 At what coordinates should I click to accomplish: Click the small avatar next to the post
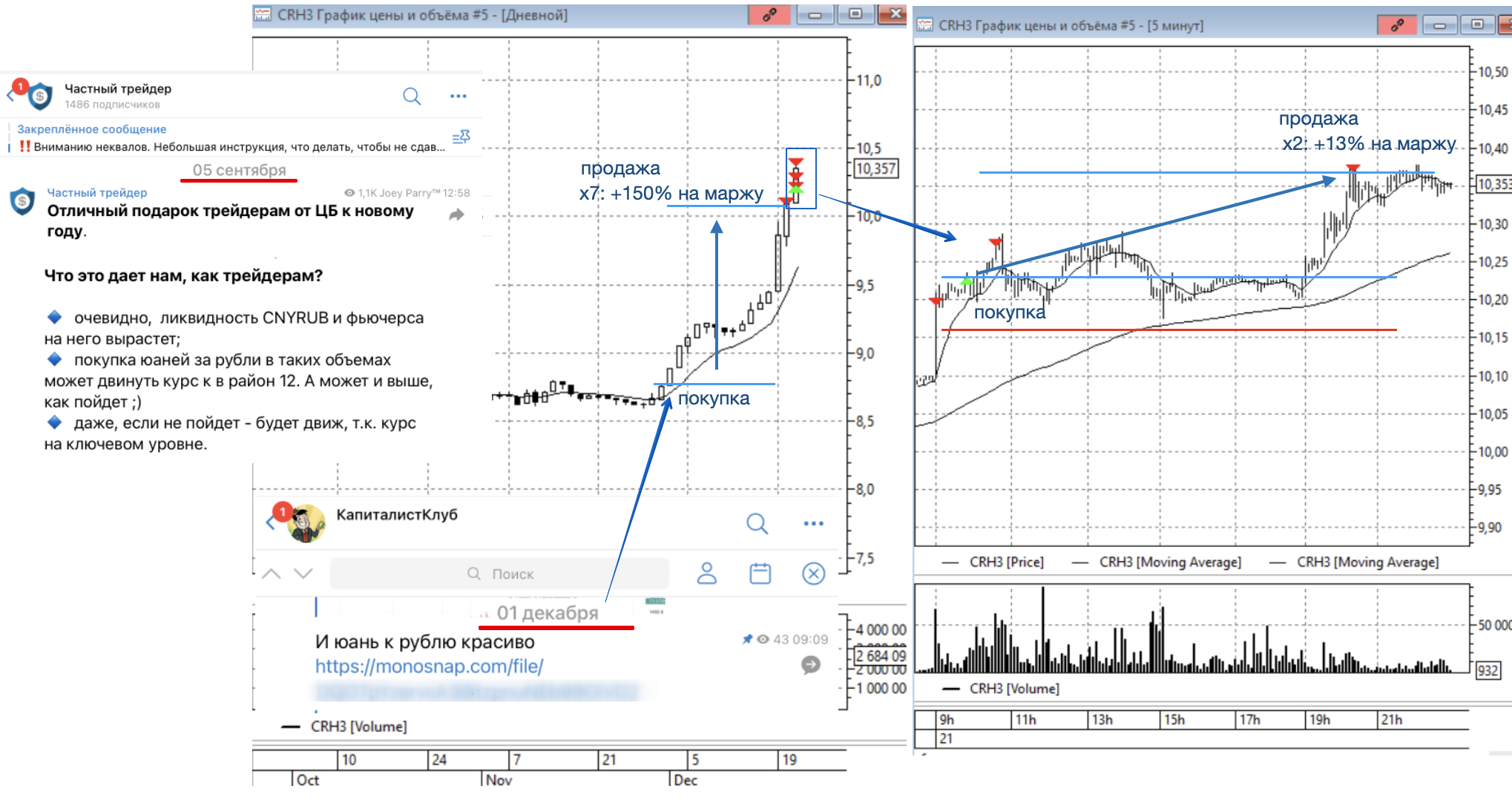(x=22, y=201)
